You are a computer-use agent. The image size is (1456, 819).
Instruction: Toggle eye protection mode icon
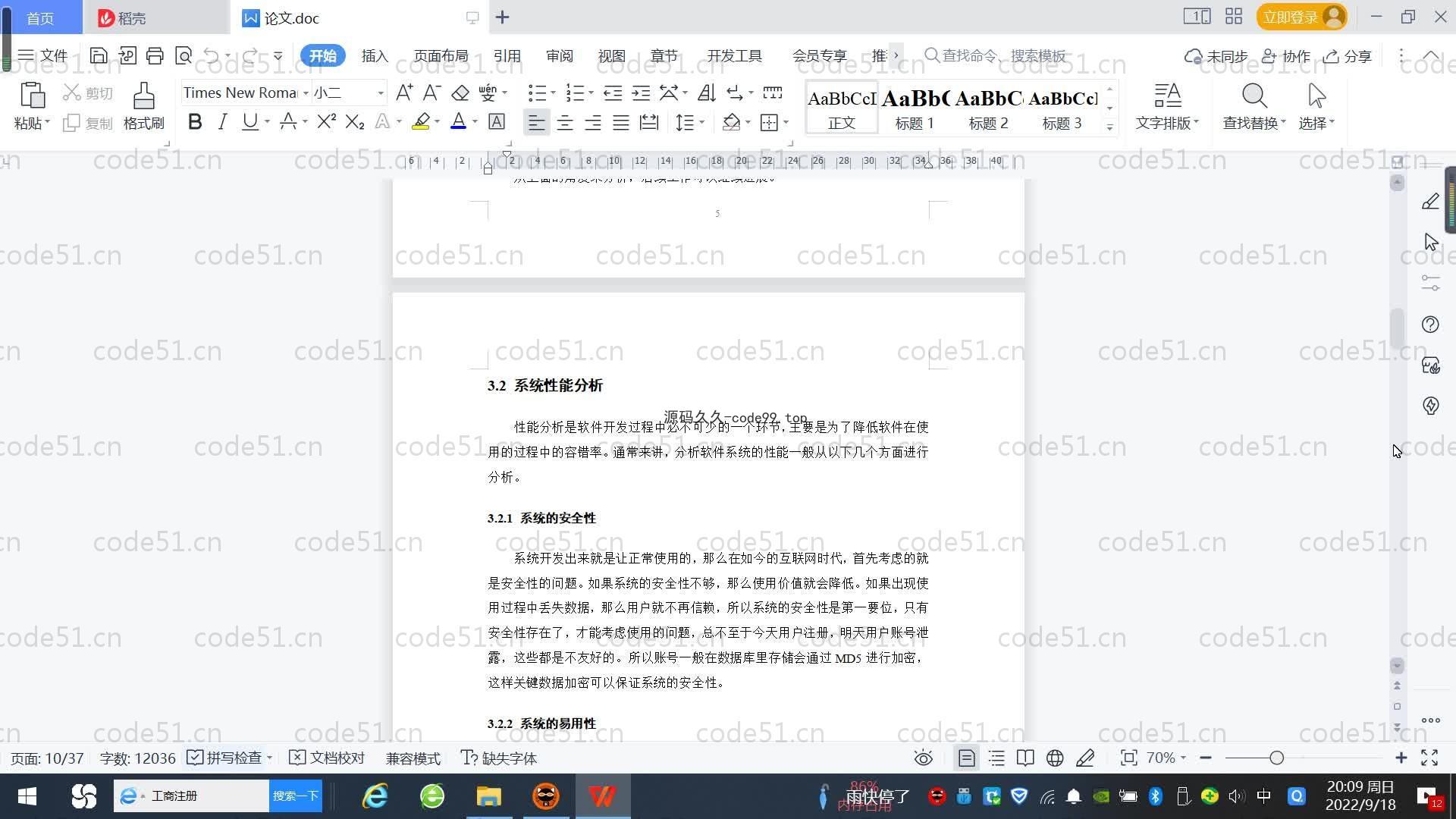[x=923, y=758]
